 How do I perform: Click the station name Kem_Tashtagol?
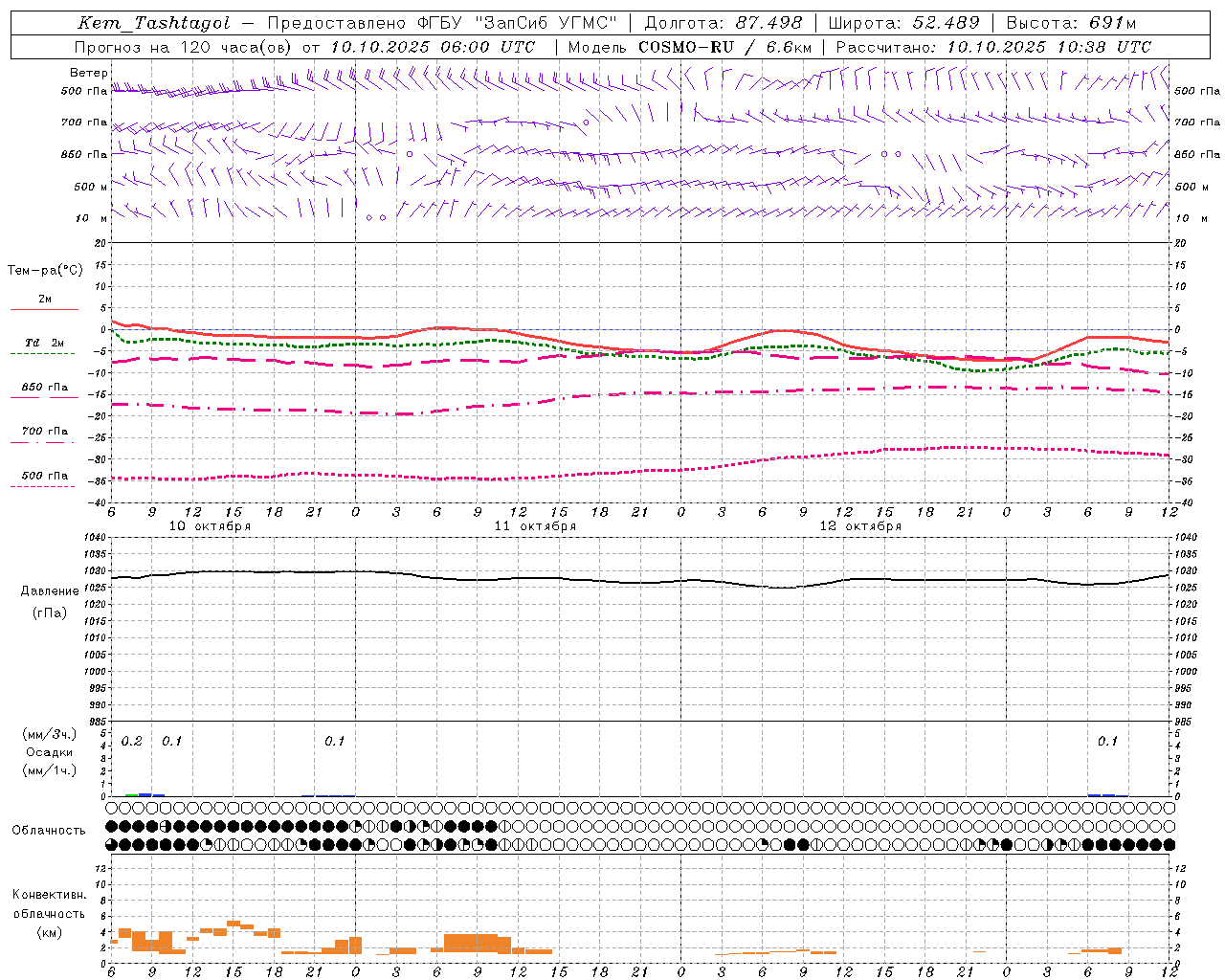click(153, 23)
